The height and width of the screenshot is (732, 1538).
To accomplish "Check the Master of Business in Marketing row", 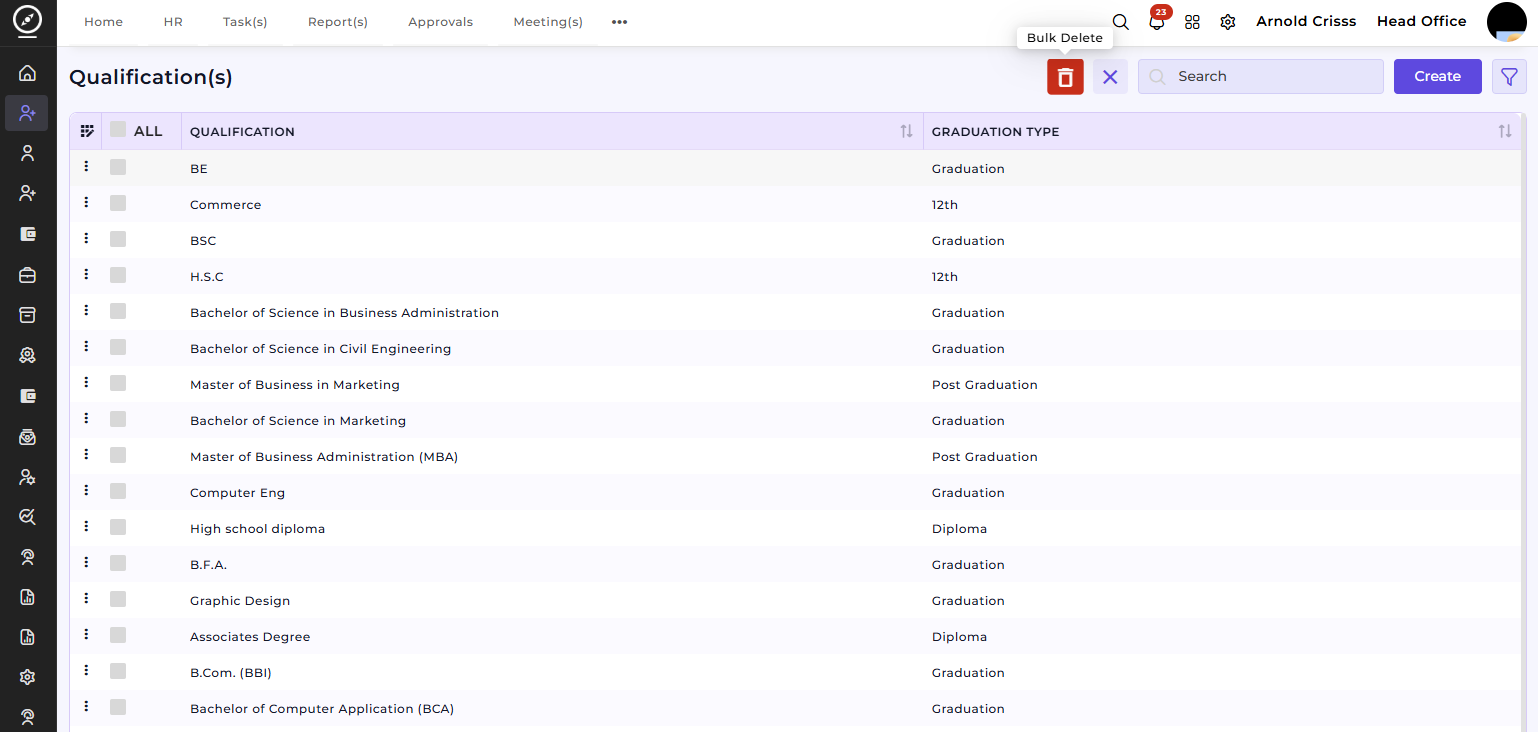I will (118, 383).
